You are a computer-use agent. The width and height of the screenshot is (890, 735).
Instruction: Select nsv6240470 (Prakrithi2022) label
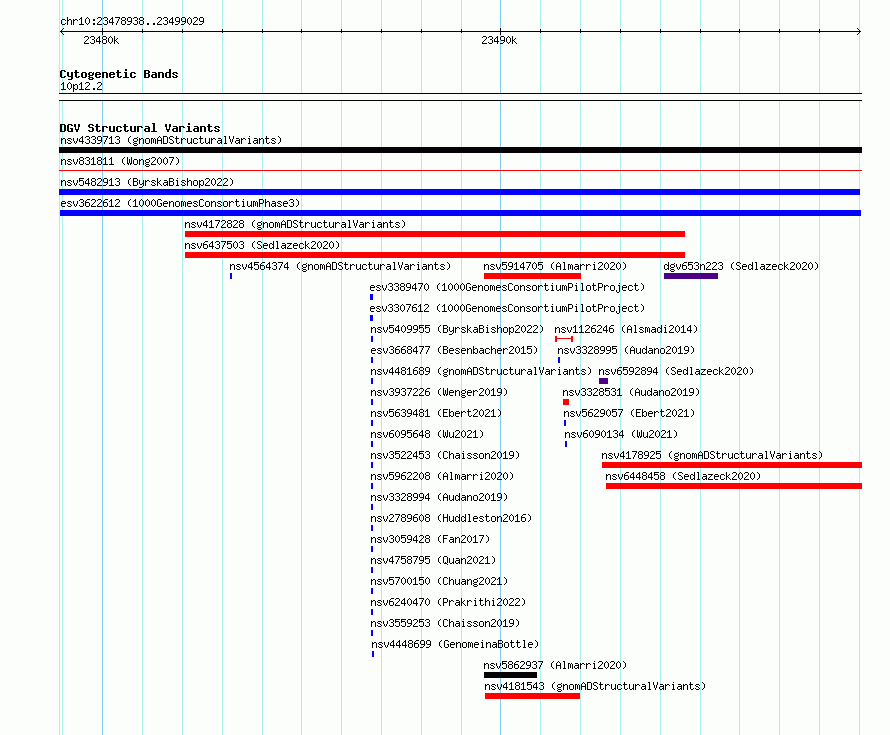(x=448, y=602)
